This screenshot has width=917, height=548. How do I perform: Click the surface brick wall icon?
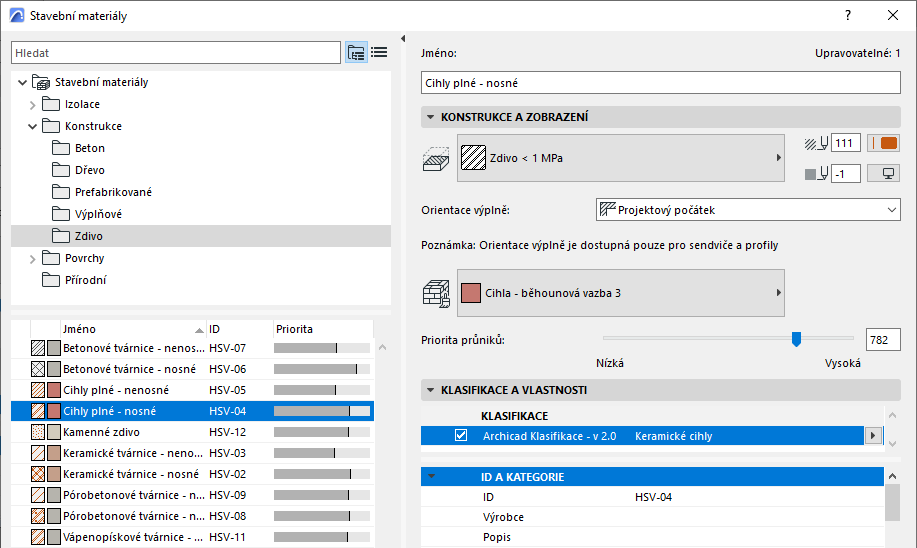pos(436,294)
